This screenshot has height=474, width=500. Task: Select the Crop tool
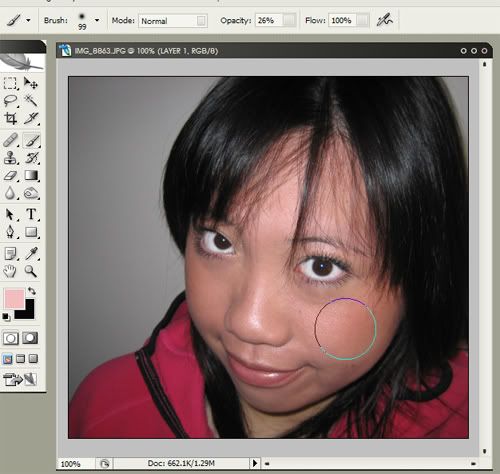tap(10, 118)
